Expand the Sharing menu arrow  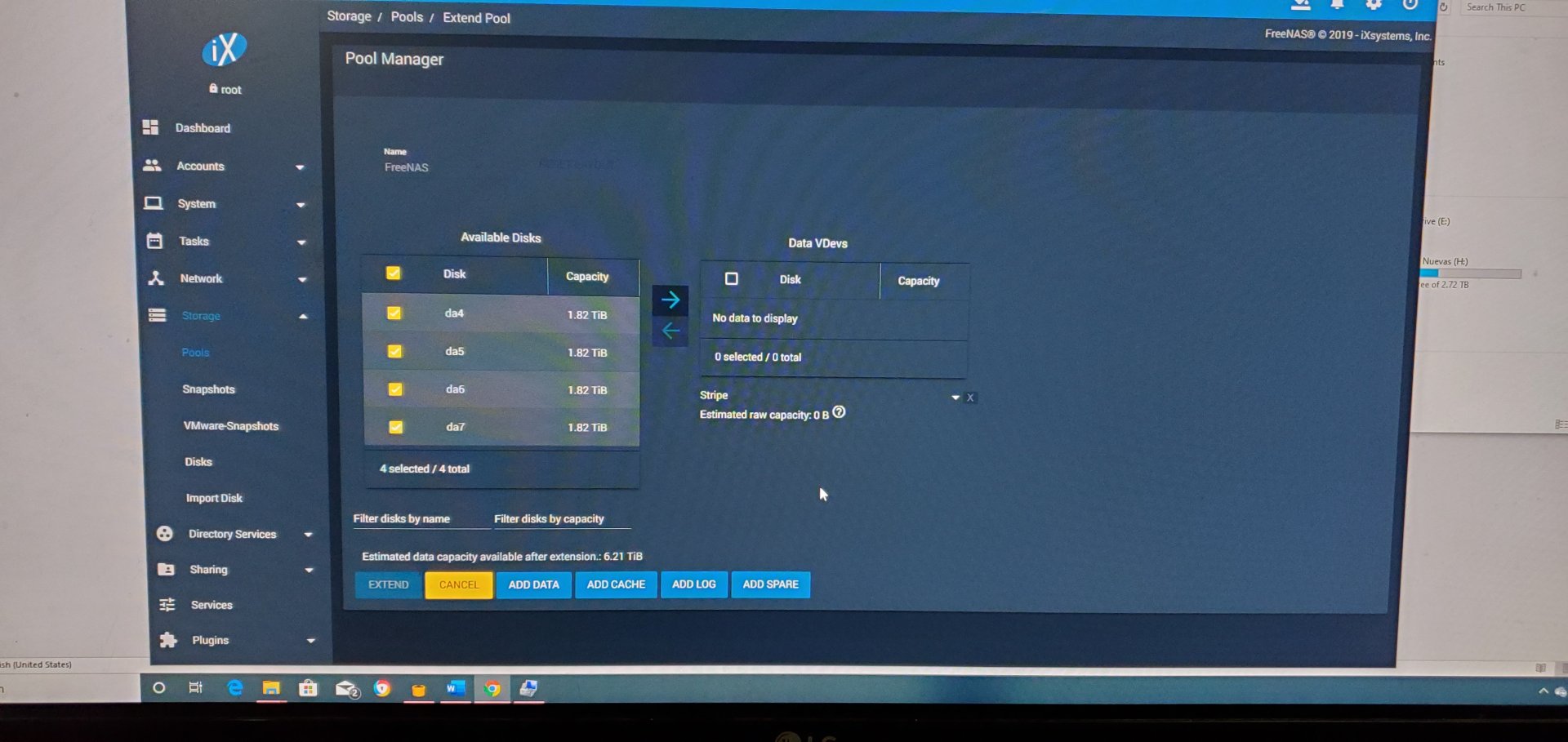point(309,571)
